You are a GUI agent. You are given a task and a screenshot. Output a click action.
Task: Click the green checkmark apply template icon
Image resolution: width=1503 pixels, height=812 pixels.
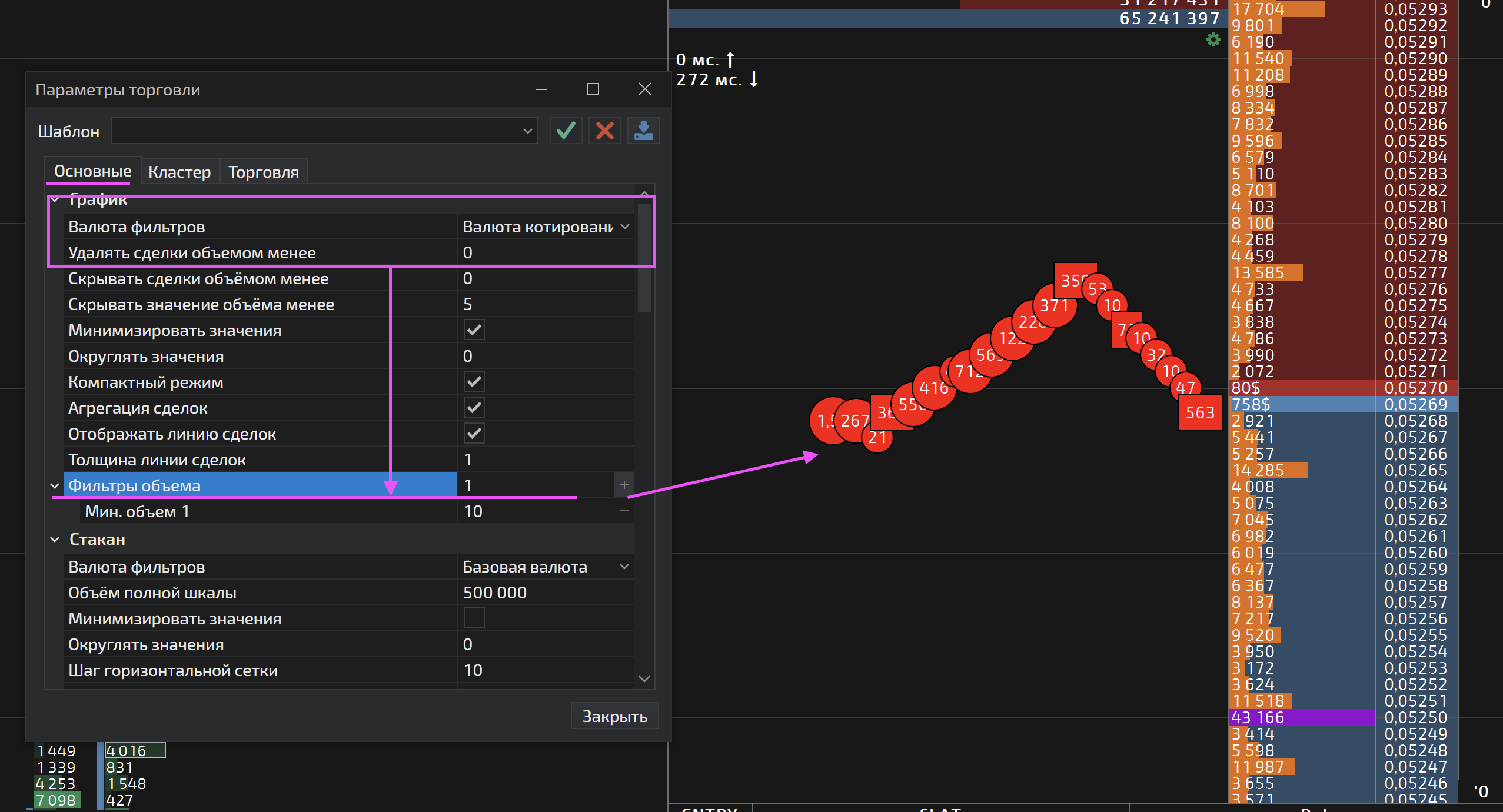[566, 131]
